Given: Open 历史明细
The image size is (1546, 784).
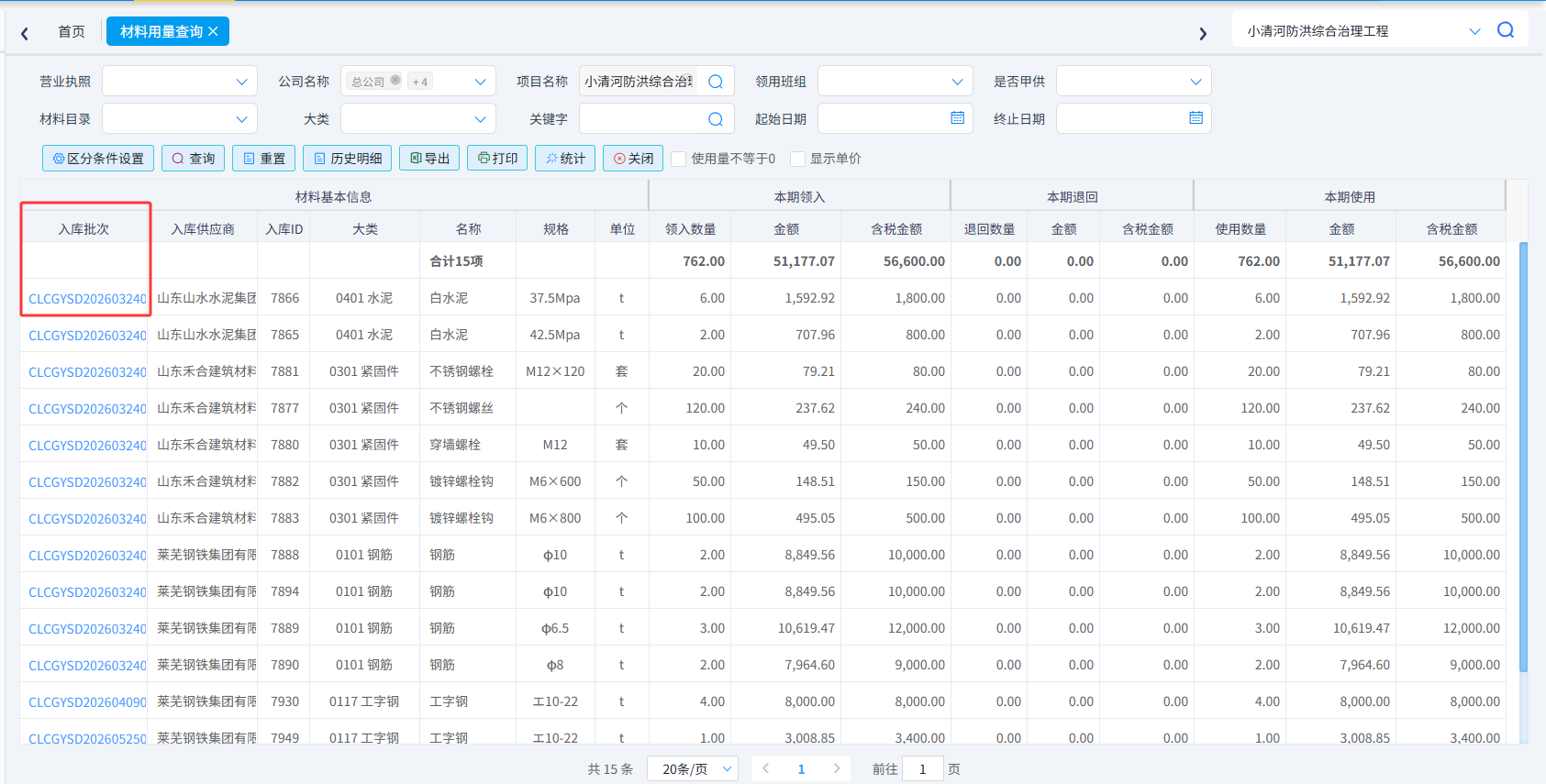Looking at the screenshot, I should [x=348, y=159].
